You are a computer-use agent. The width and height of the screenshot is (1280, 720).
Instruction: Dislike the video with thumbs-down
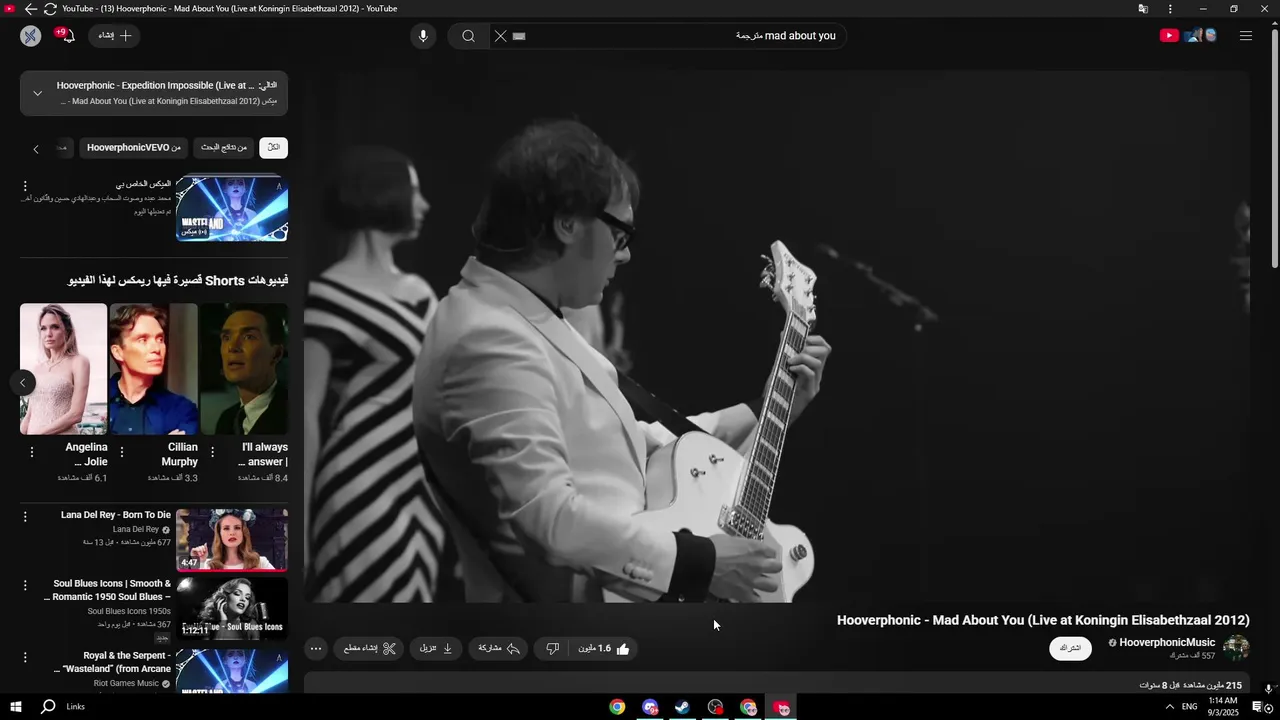coord(553,649)
